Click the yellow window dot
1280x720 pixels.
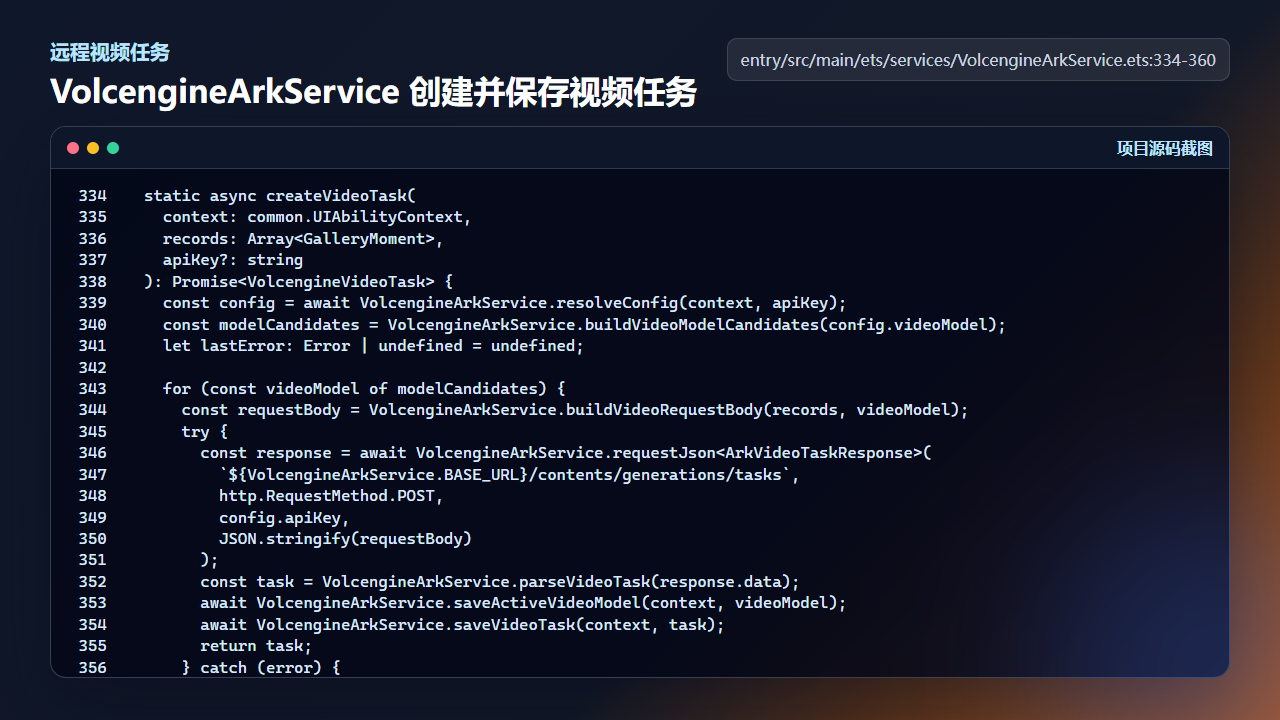(x=93, y=148)
